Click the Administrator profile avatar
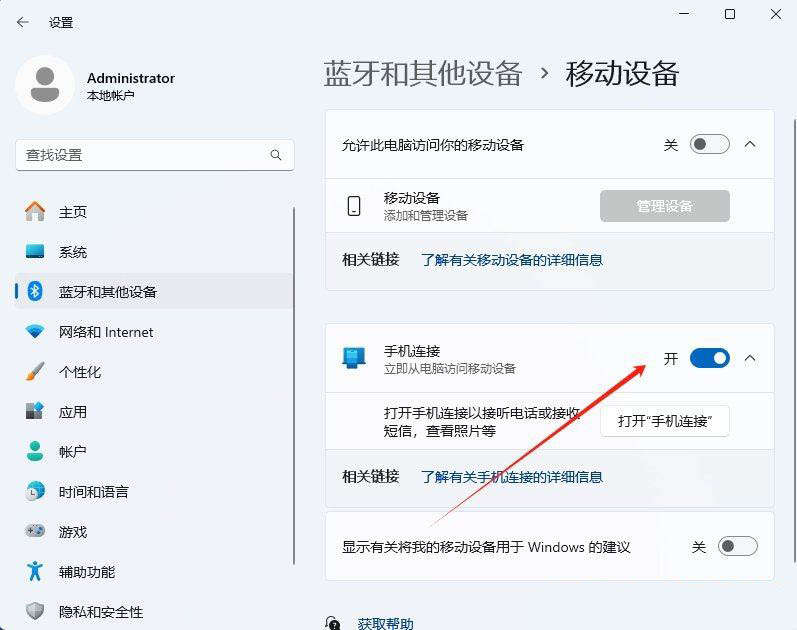Screen dimensions: 797x630 (x=44, y=85)
